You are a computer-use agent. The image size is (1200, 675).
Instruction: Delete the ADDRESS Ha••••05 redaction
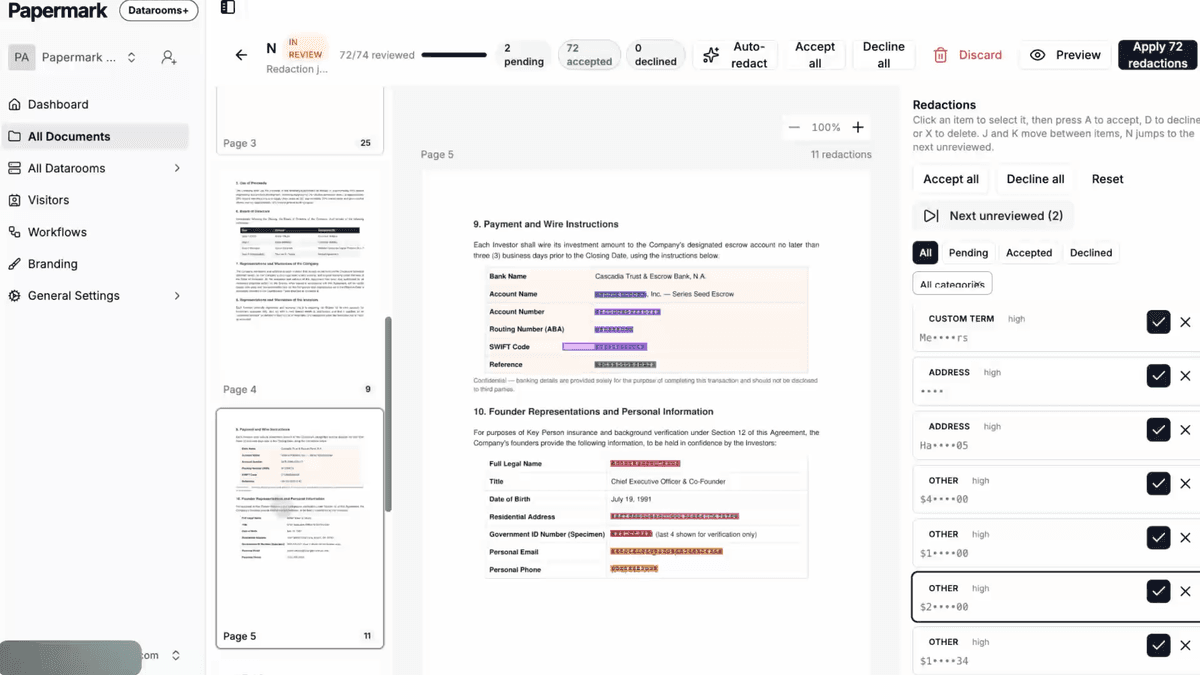(1186, 430)
